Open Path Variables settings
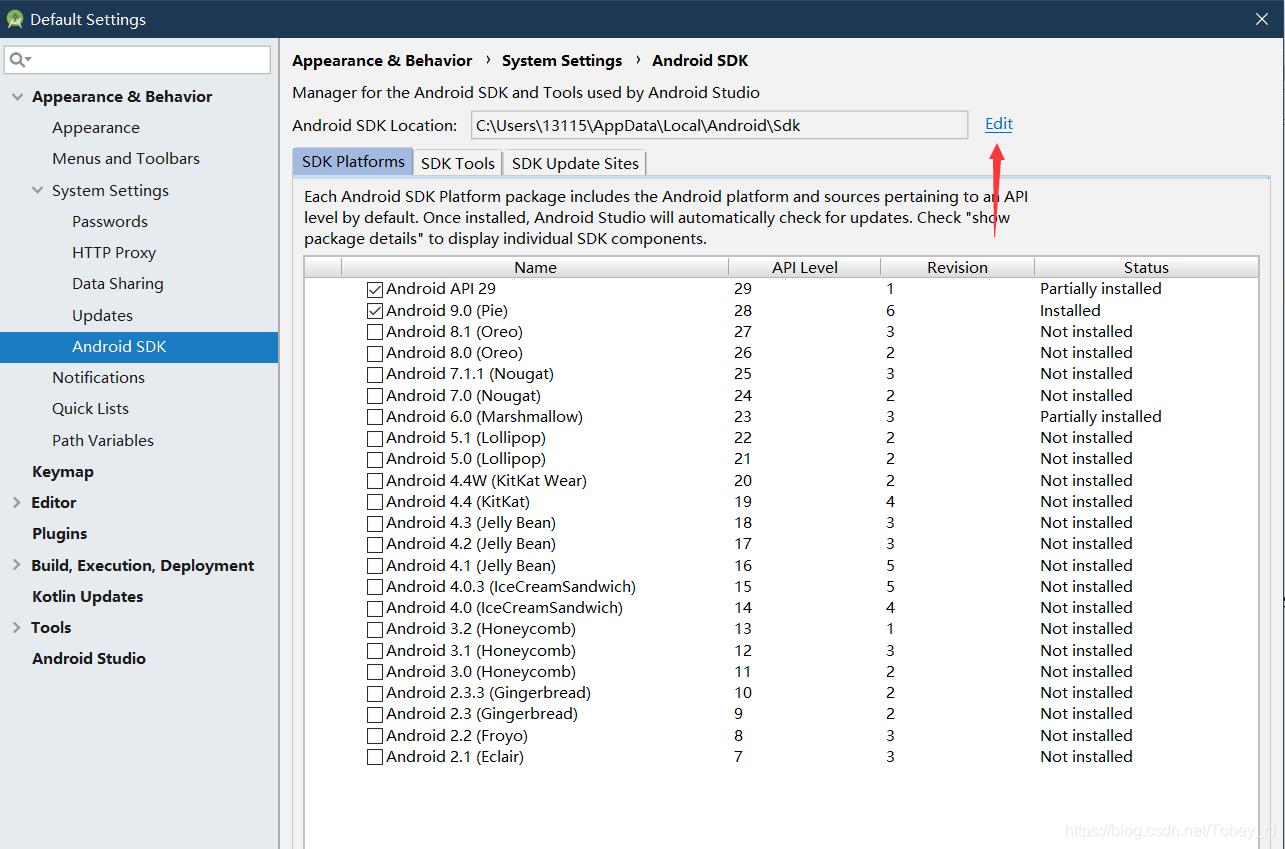The image size is (1285, 849). click(x=103, y=440)
